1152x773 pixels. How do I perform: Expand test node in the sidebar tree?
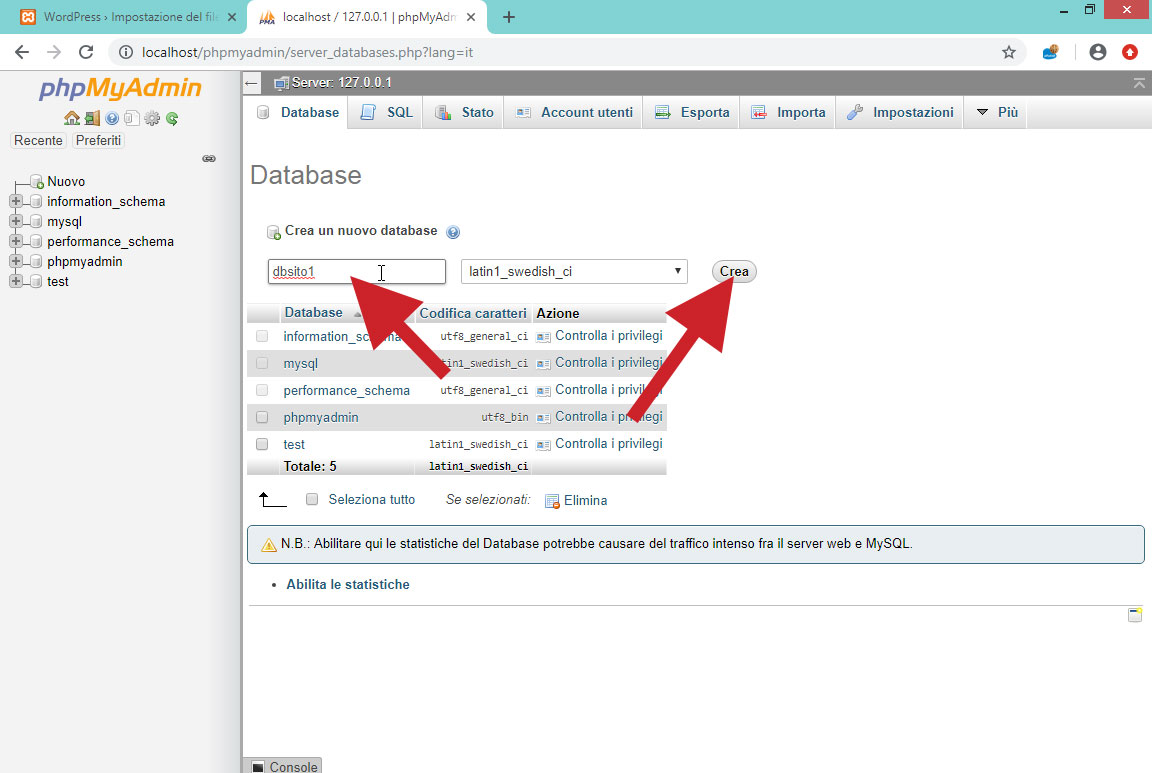click(15, 281)
